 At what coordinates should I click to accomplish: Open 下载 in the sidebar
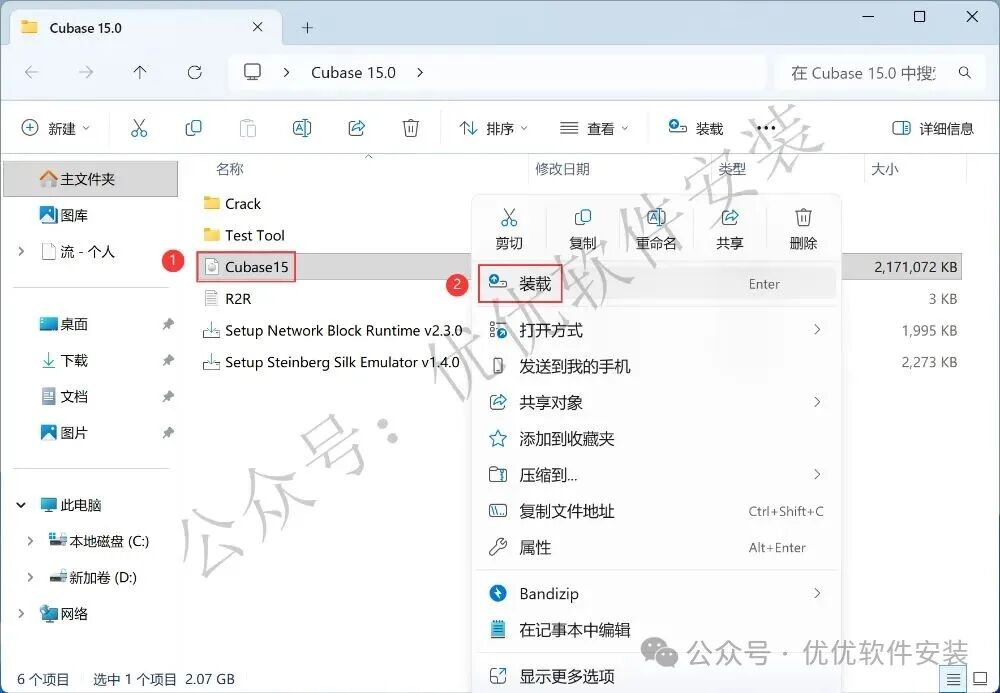(x=64, y=360)
